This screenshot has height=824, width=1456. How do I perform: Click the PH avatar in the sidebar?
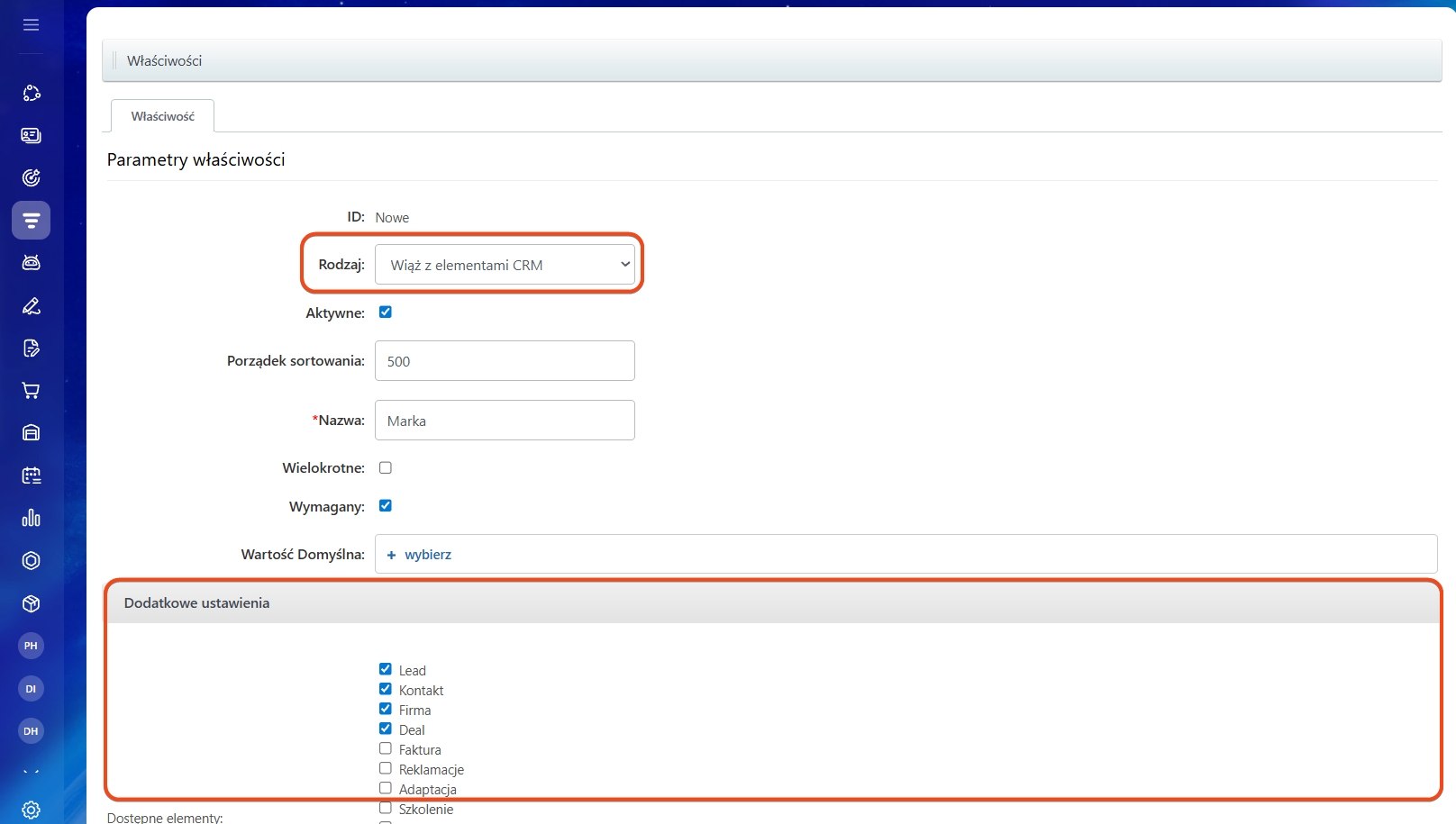point(31,646)
